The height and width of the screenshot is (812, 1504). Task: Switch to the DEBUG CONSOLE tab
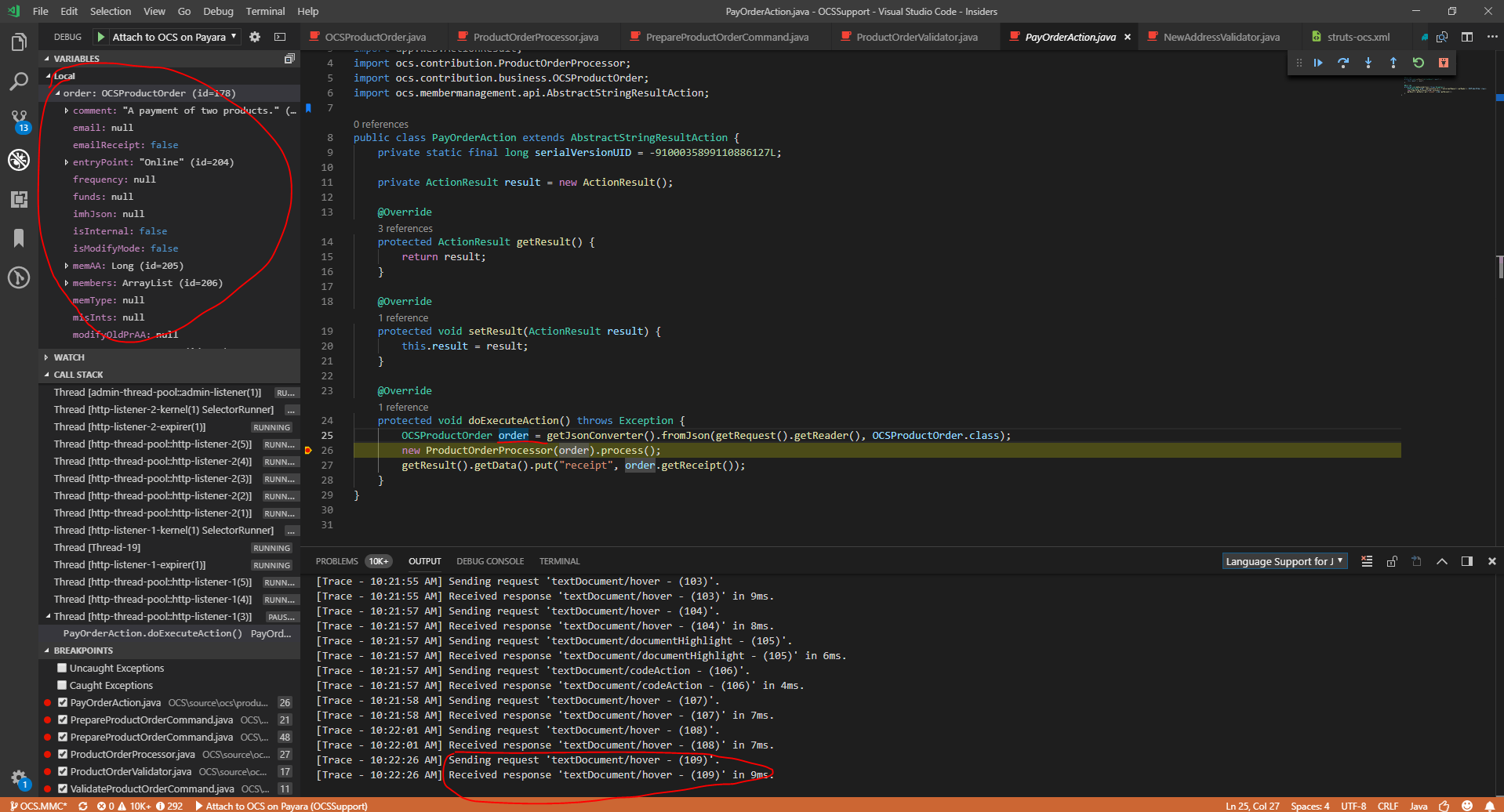tap(490, 561)
